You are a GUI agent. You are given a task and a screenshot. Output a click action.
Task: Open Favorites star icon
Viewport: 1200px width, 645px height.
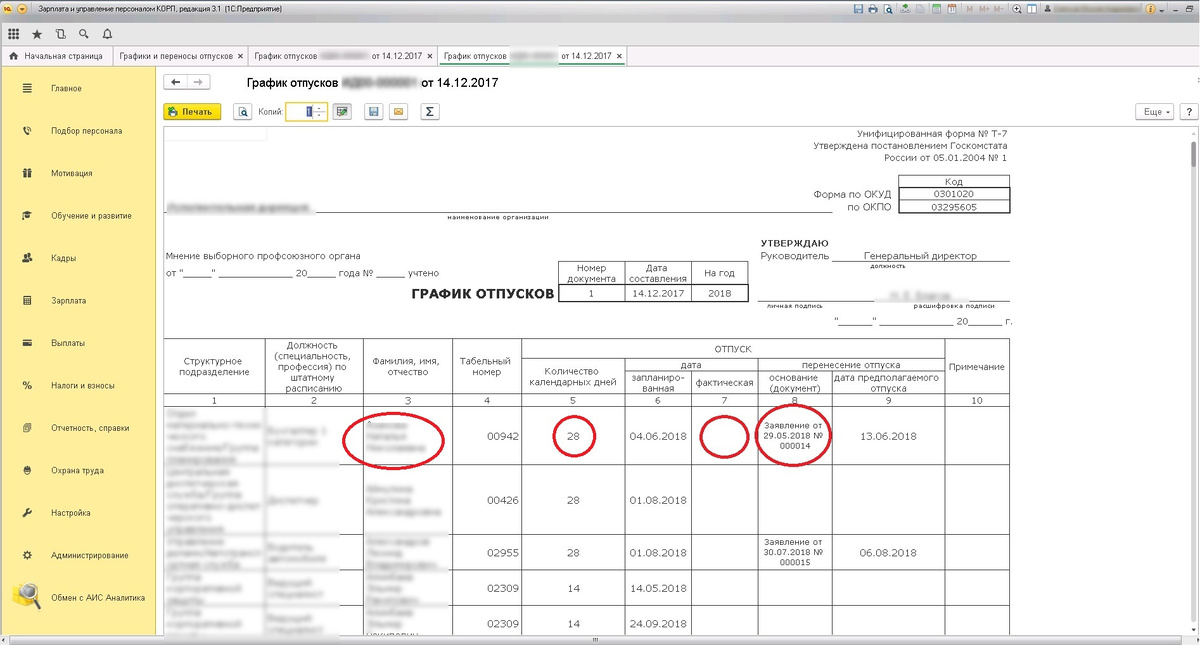(x=37, y=34)
